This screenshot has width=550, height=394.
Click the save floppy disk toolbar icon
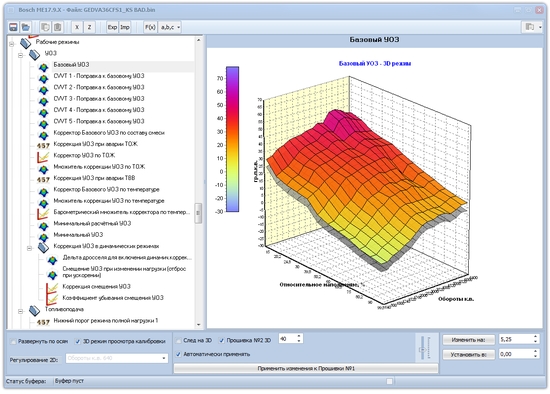coord(13,27)
